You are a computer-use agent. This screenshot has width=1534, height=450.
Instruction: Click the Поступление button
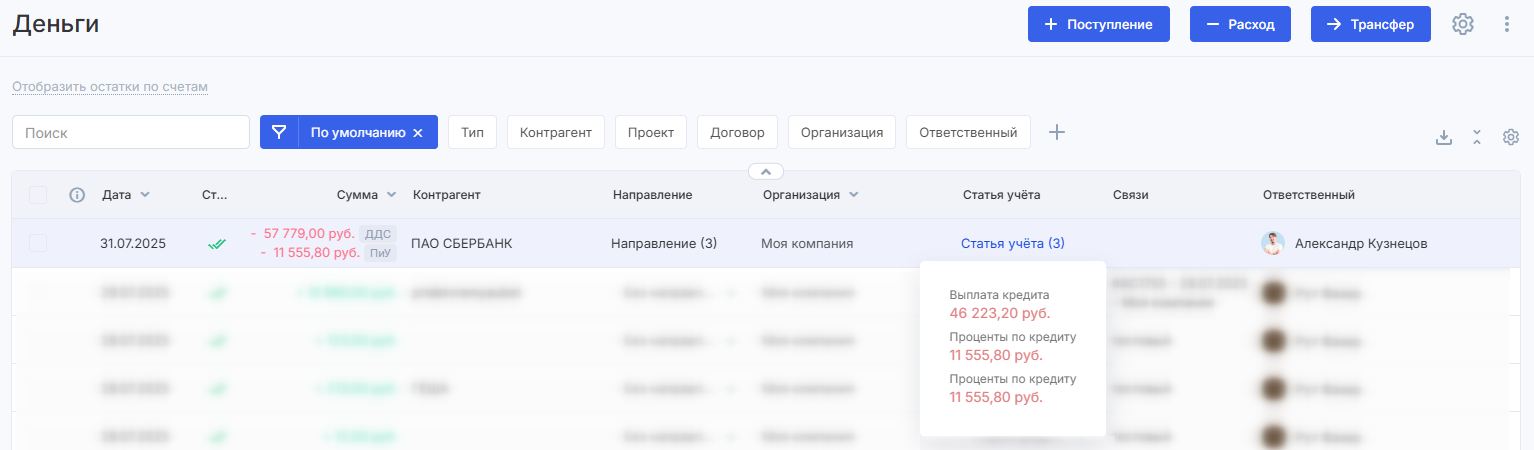(1099, 25)
